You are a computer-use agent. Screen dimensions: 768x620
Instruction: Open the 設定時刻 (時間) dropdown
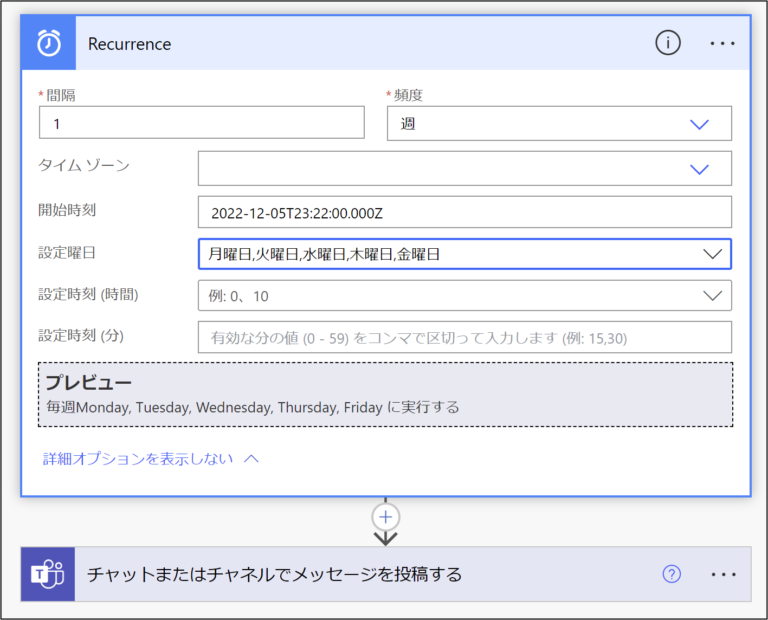tap(465, 295)
